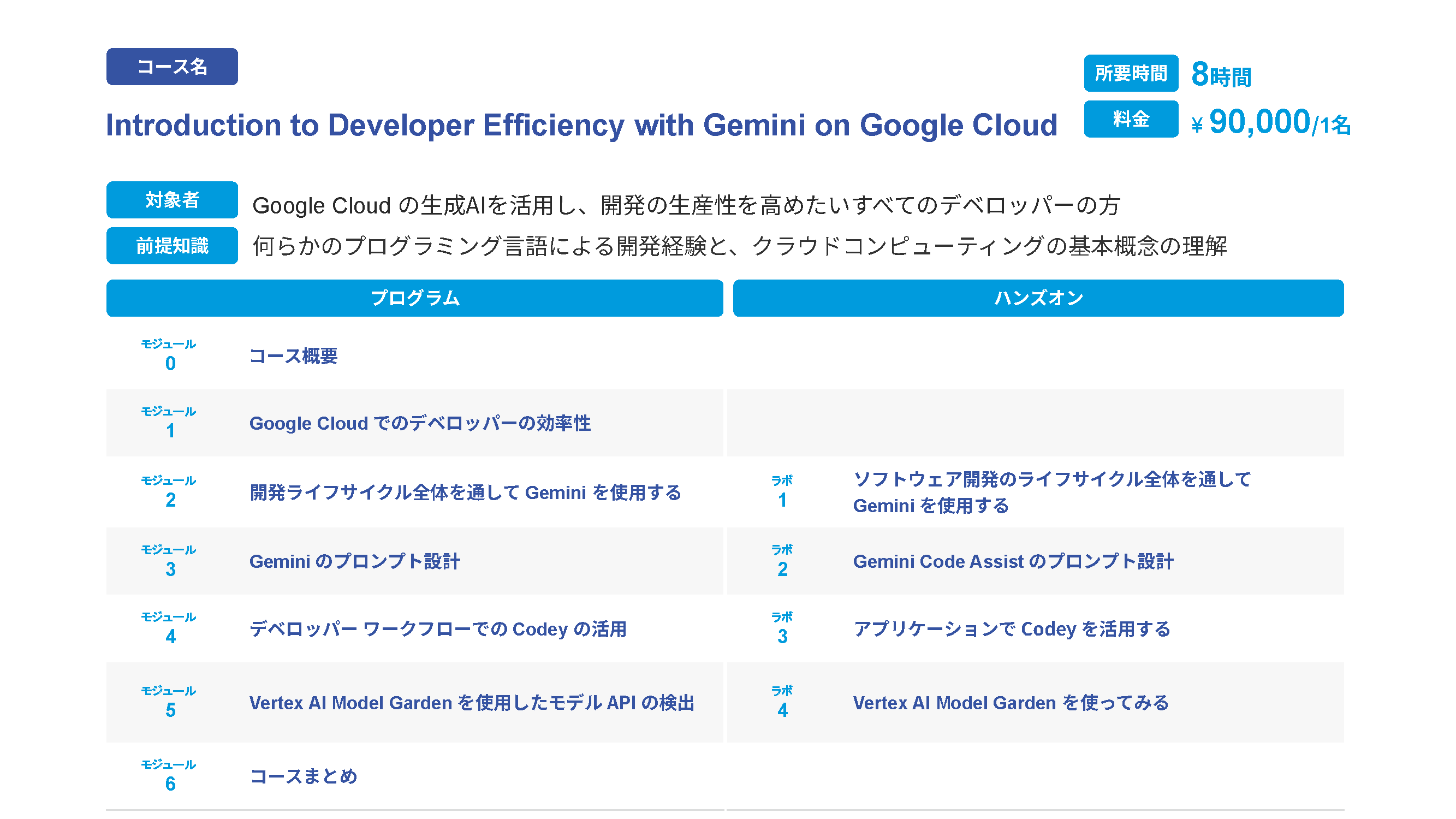Select the 対象者 badge
The image size is (1456, 819).
172,200
